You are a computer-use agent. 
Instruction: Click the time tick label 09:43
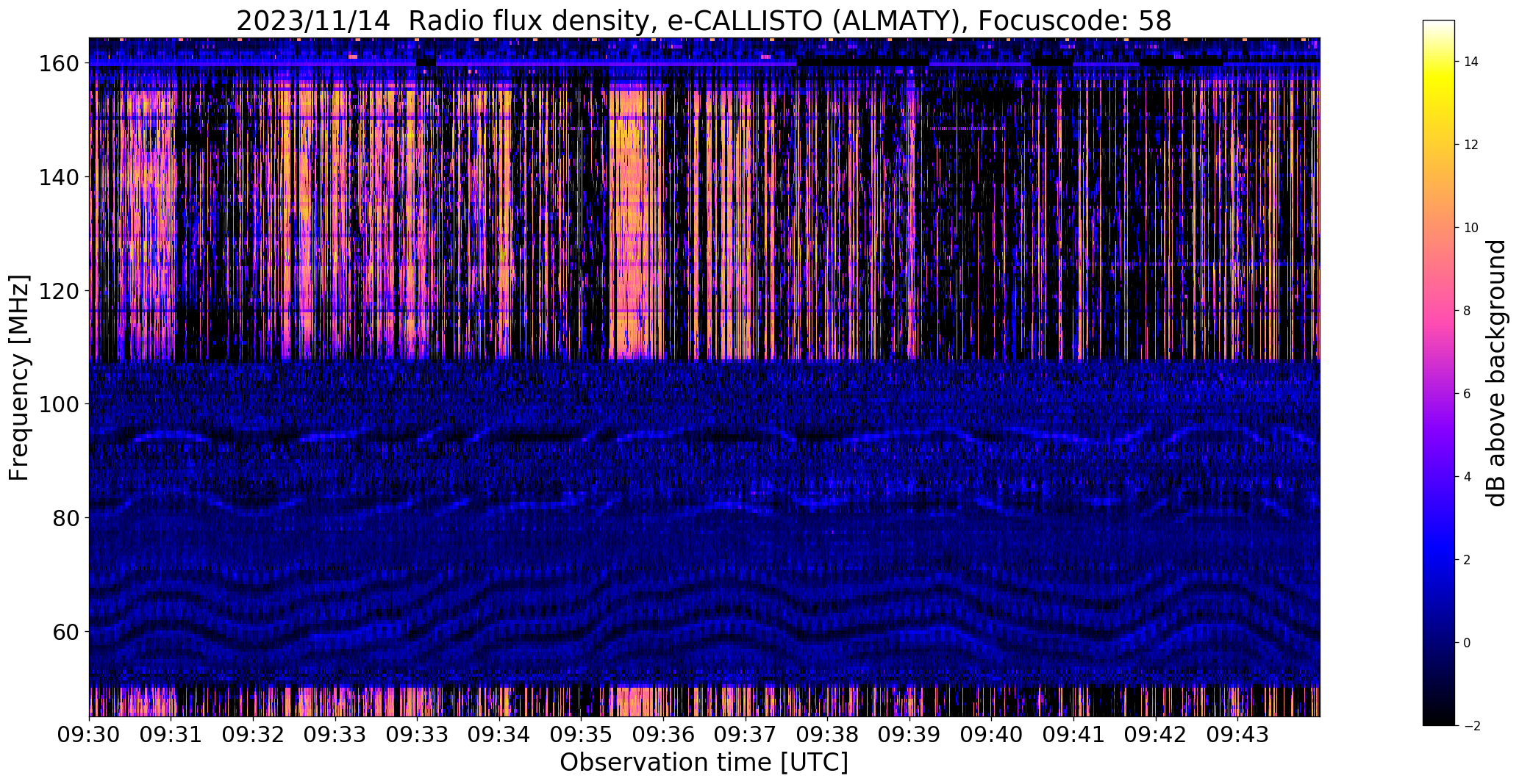coord(1237,735)
